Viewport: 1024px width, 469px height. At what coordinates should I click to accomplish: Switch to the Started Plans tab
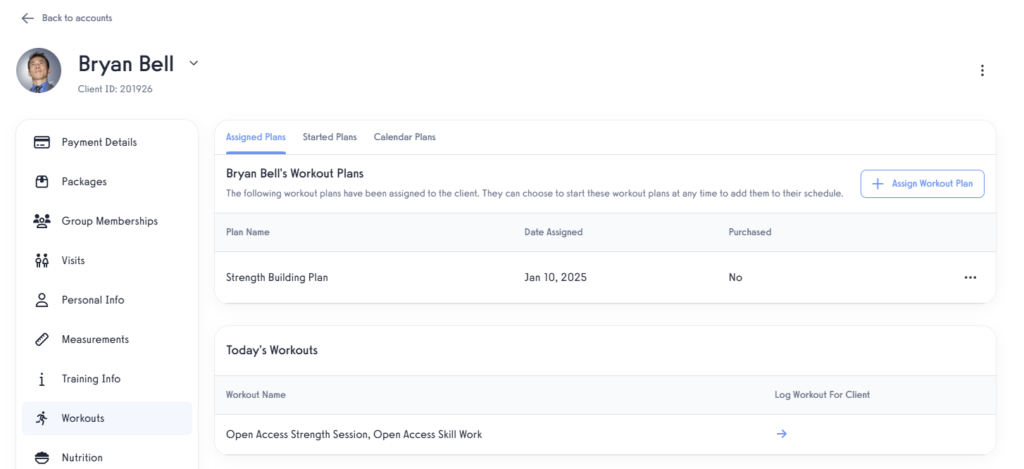click(x=329, y=137)
